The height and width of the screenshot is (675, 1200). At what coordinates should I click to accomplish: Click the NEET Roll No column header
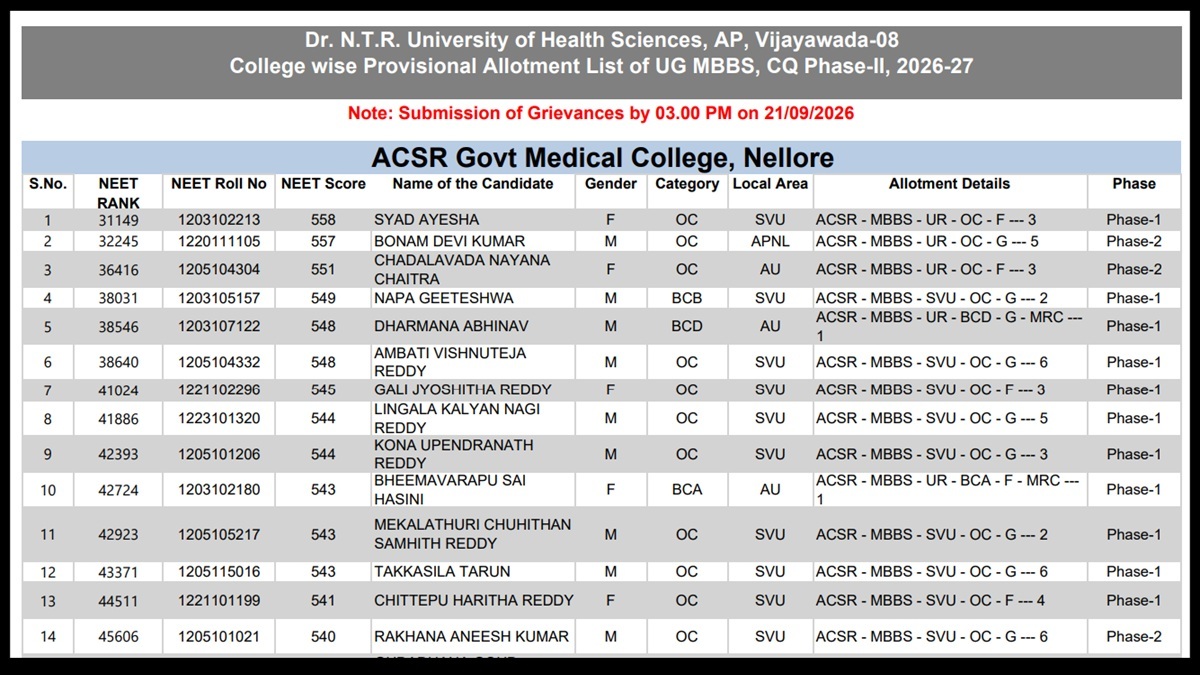click(219, 184)
